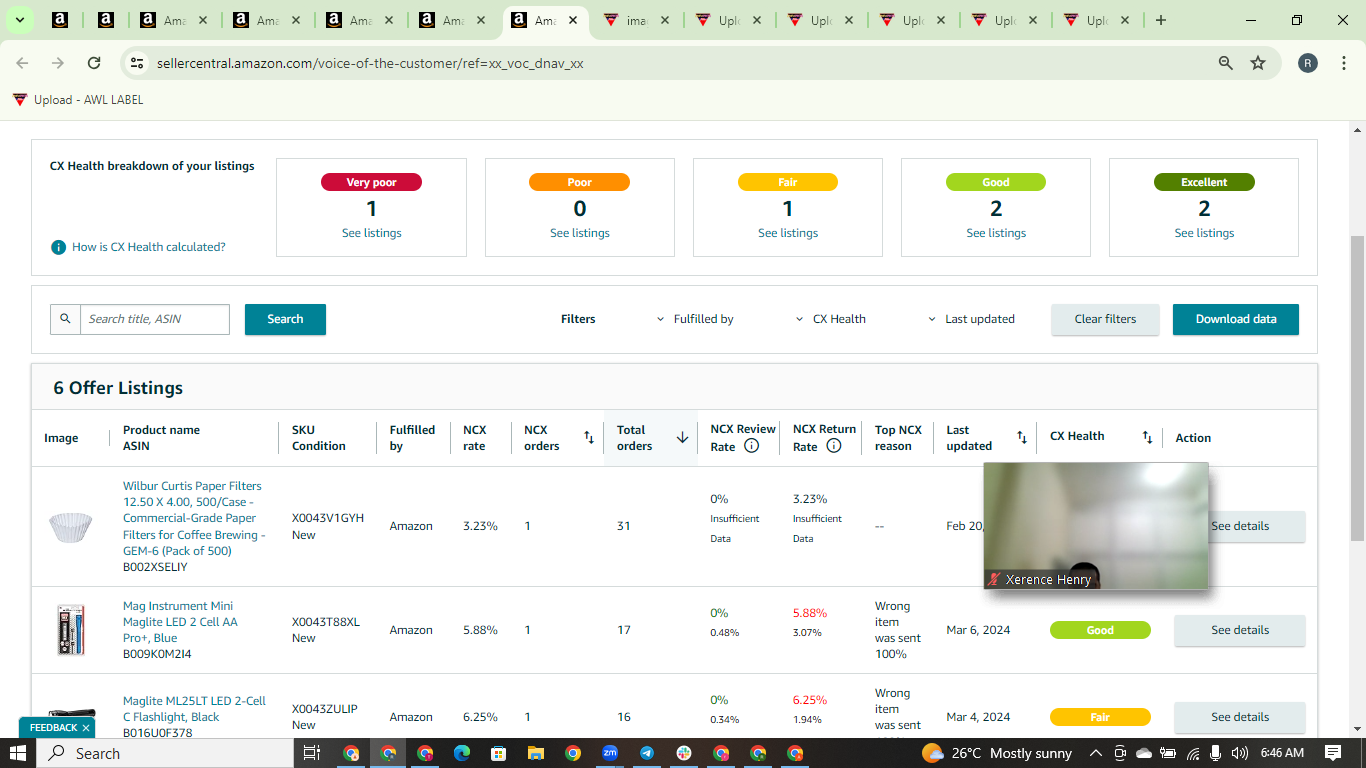Open the volume control in system tray
This screenshot has width=1366, height=768.
click(x=1240, y=753)
